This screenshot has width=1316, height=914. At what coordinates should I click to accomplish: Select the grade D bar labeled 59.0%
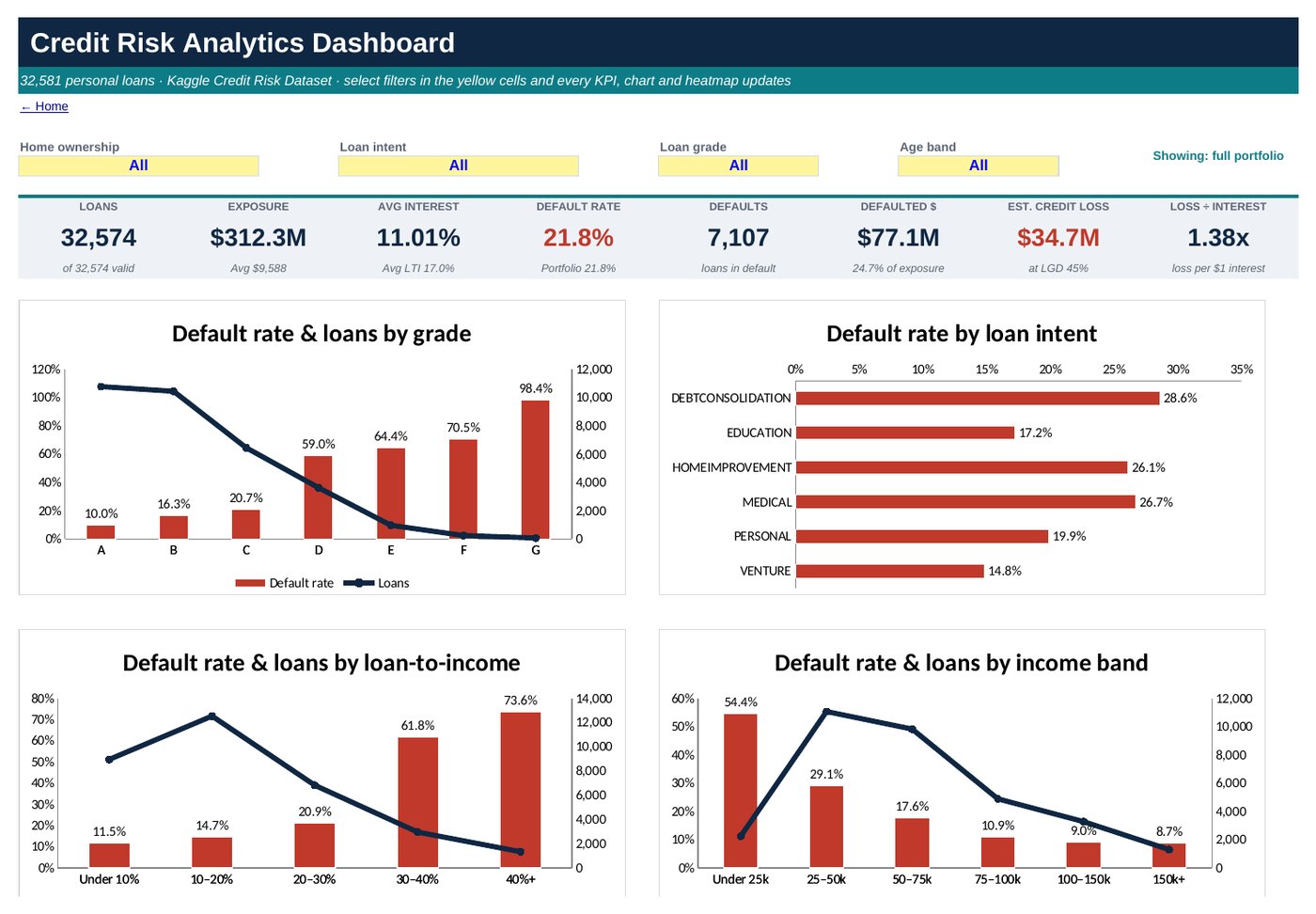[x=318, y=497]
